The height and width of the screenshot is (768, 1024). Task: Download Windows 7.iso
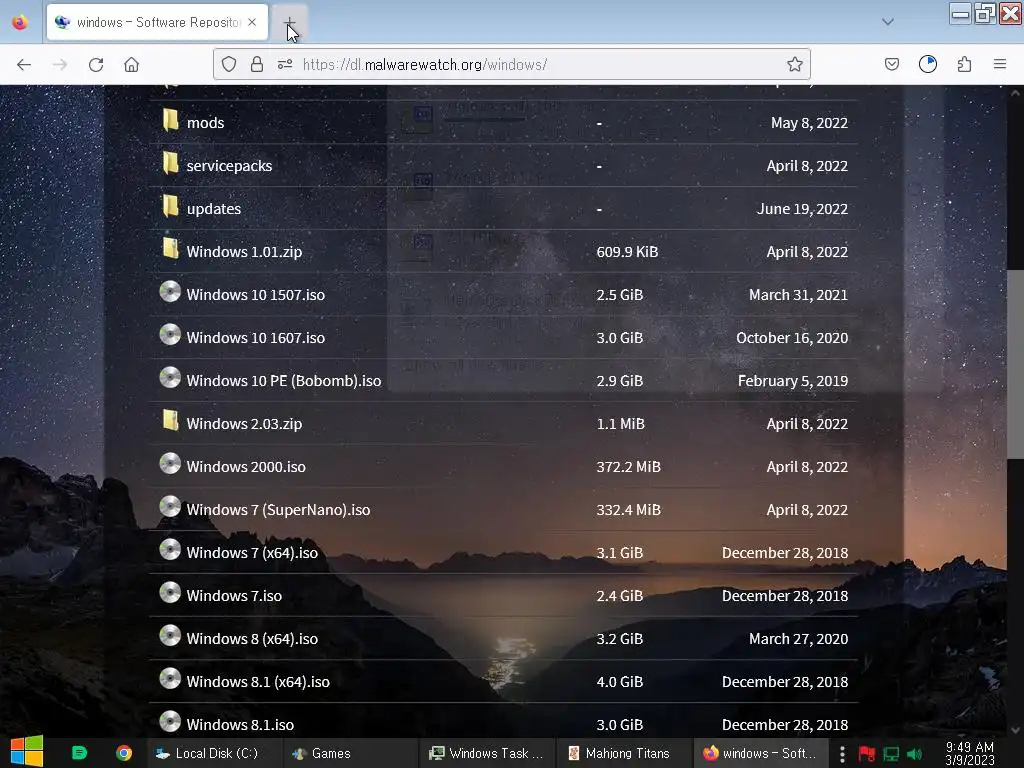234,596
